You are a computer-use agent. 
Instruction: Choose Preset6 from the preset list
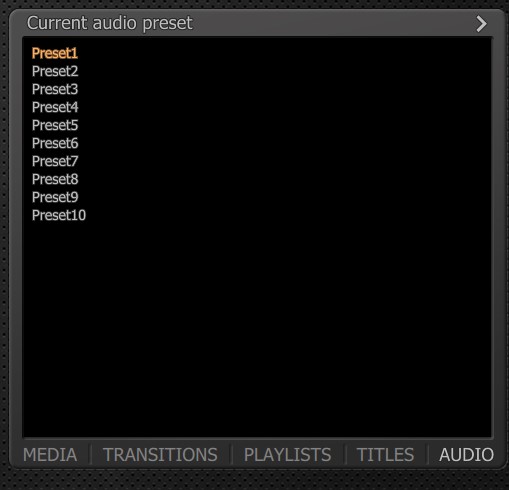click(x=55, y=143)
